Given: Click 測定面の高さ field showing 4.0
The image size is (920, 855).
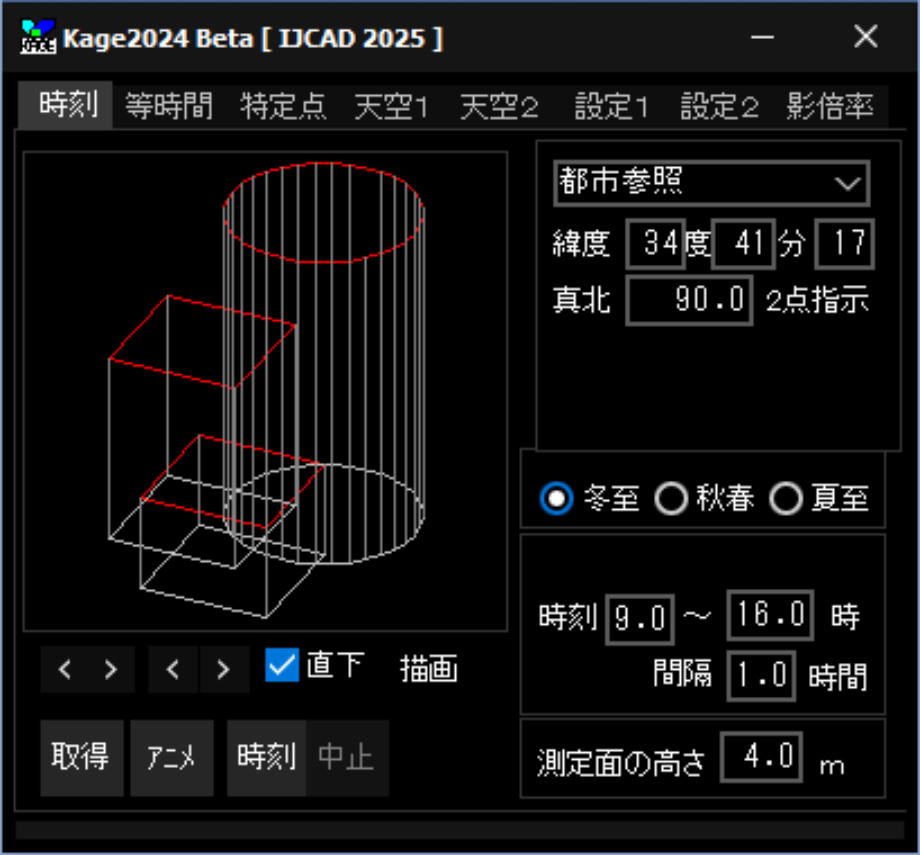Looking at the screenshot, I should pyautogui.click(x=761, y=757).
